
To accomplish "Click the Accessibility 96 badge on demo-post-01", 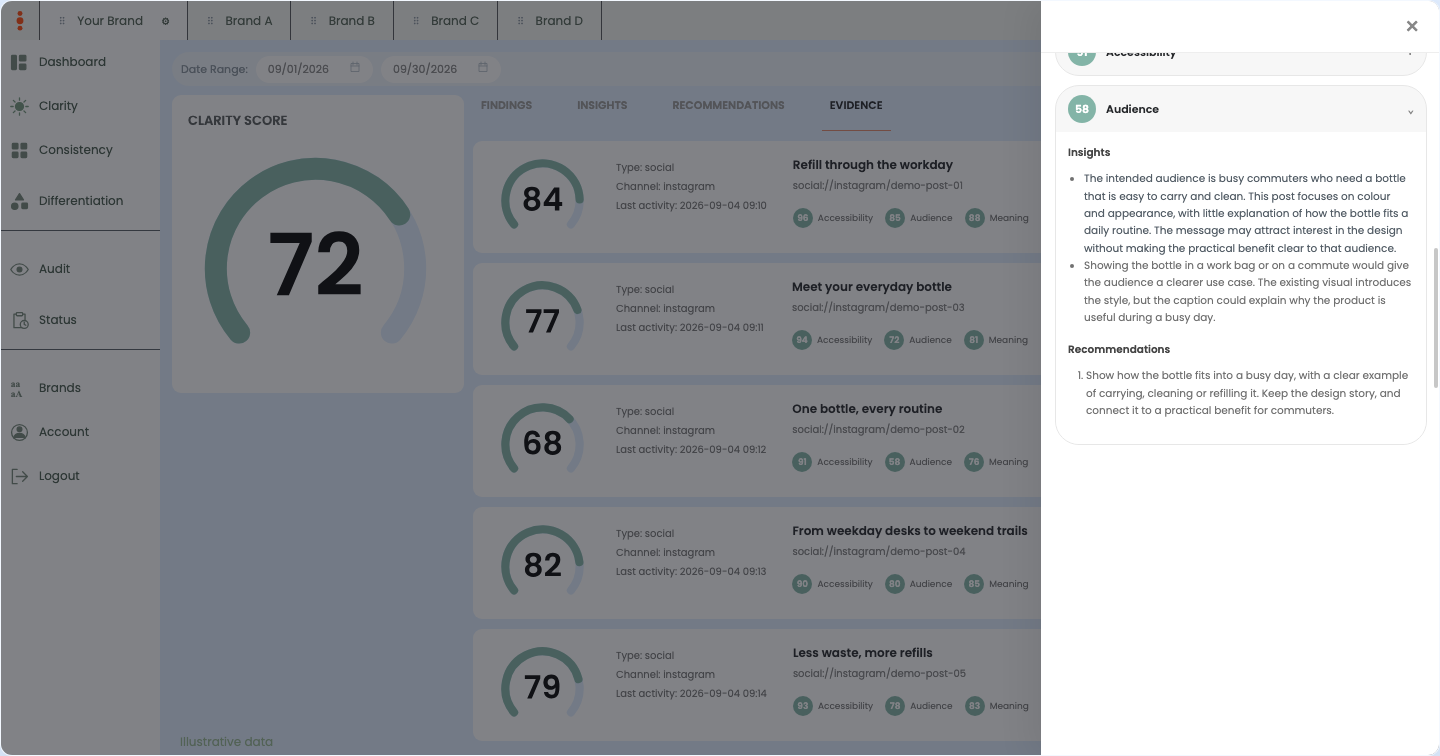I will [x=802, y=218].
